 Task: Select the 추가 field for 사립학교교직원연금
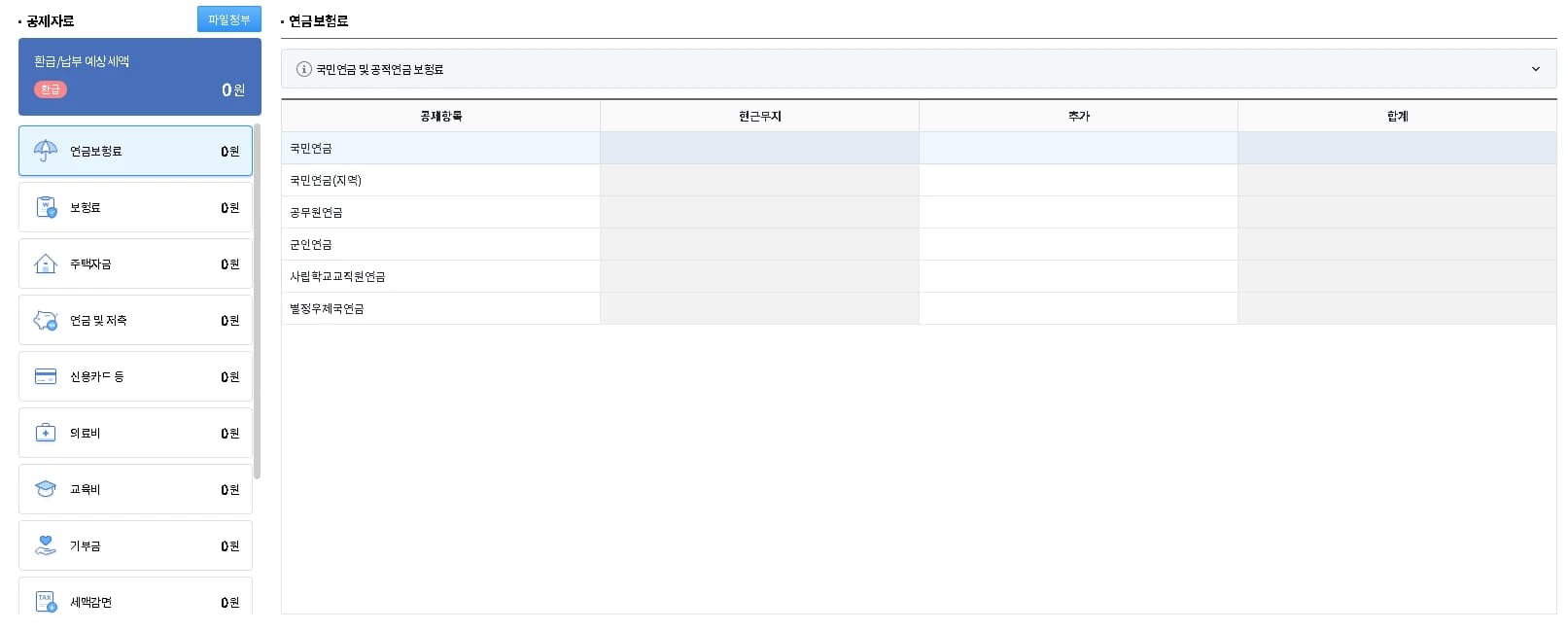point(1078,276)
